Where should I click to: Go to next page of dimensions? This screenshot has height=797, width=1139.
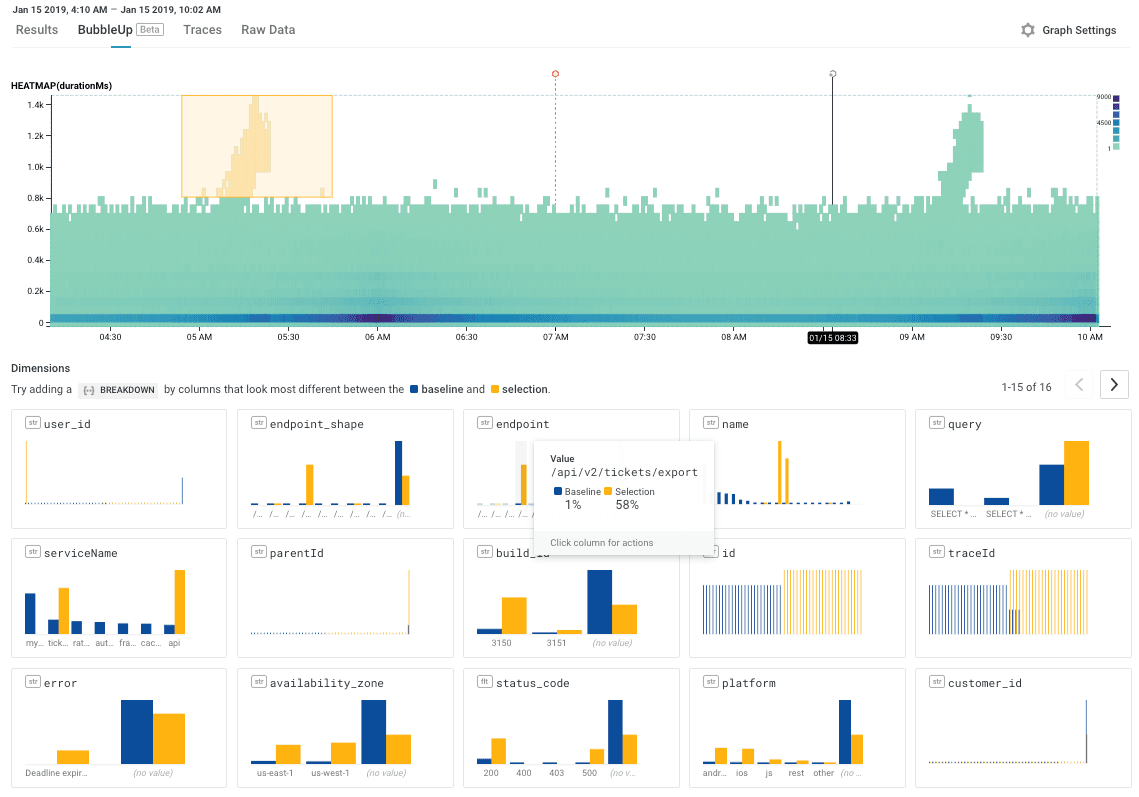tap(1114, 385)
